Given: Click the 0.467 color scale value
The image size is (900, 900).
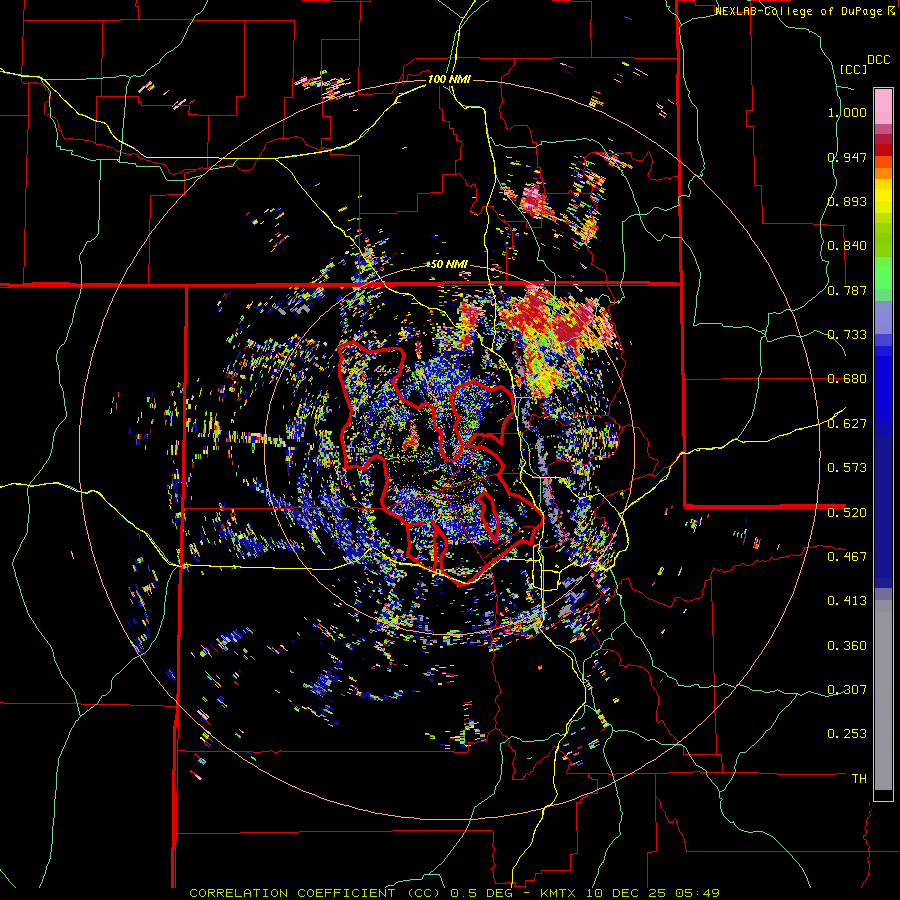Looking at the screenshot, I should (847, 556).
